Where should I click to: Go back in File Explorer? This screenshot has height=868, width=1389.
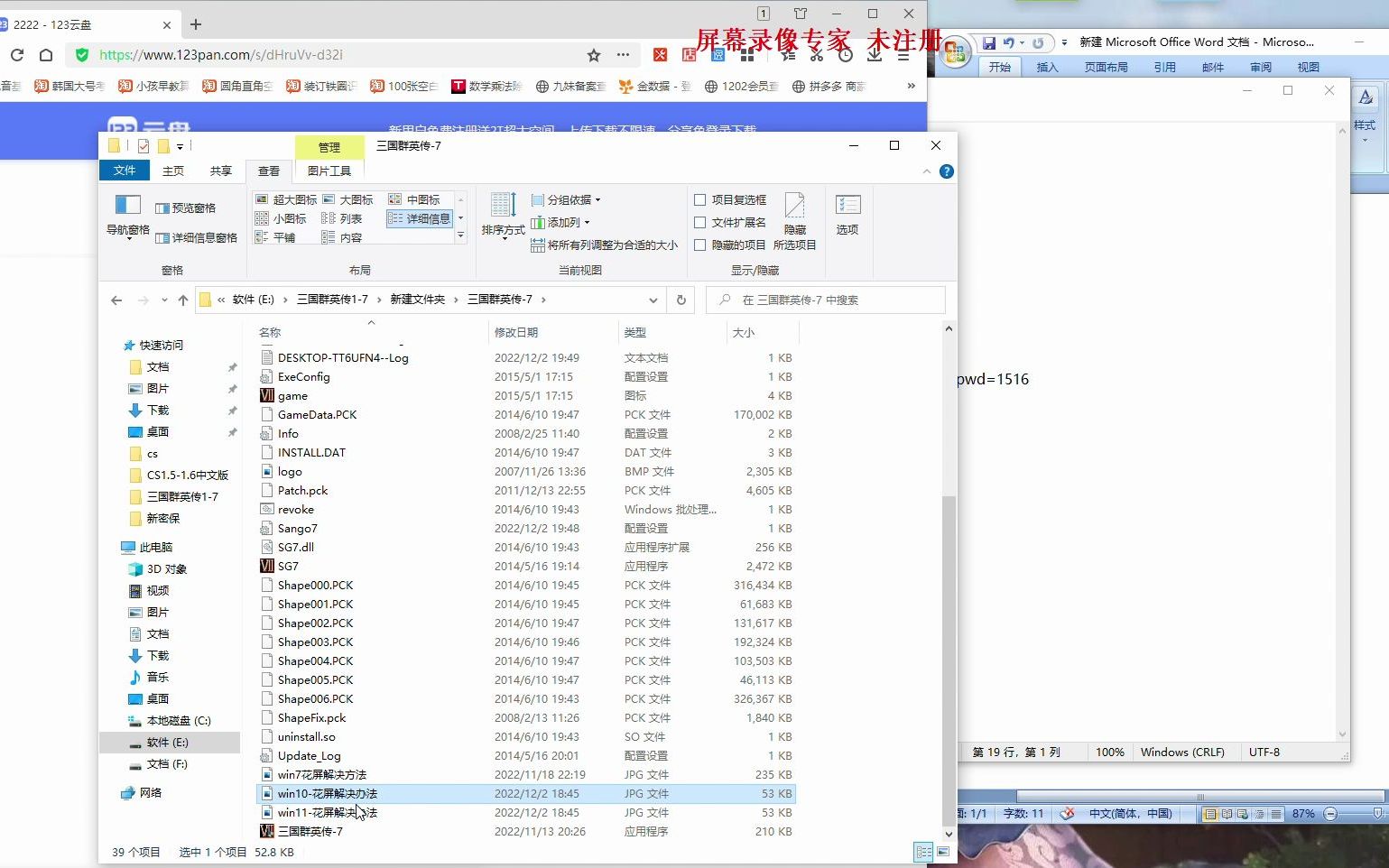tap(116, 300)
